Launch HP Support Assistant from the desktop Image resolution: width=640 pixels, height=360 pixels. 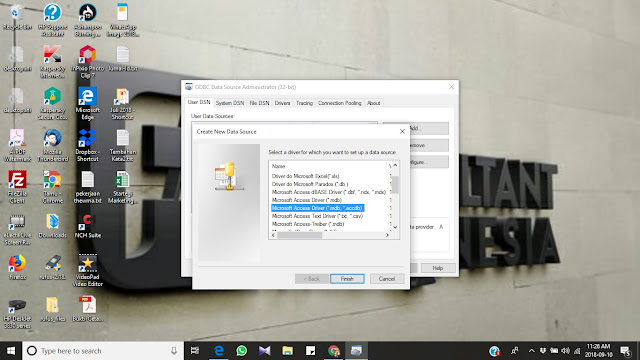(x=52, y=20)
